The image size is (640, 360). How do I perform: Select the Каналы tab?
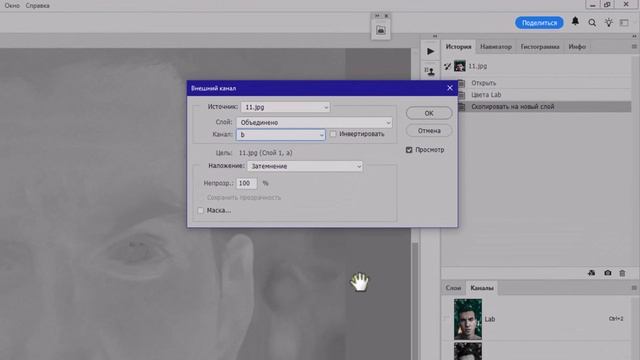(x=482, y=288)
